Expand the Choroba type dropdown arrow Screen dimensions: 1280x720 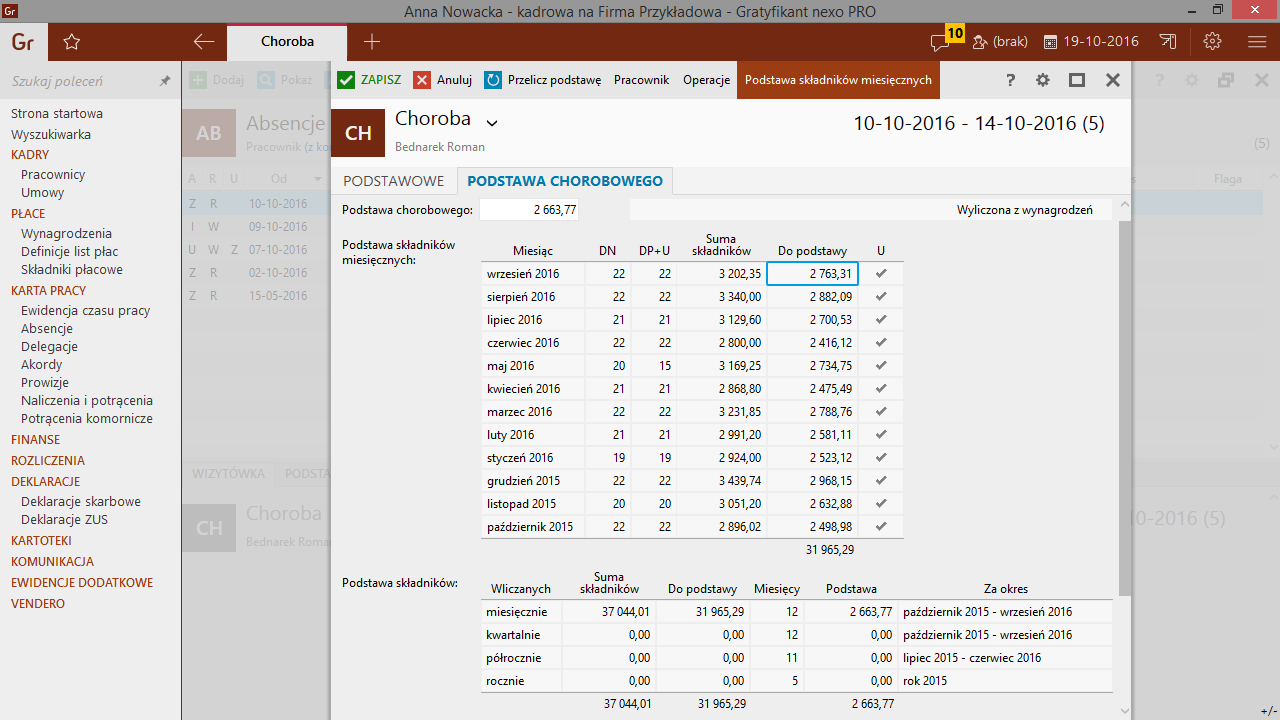click(x=491, y=123)
